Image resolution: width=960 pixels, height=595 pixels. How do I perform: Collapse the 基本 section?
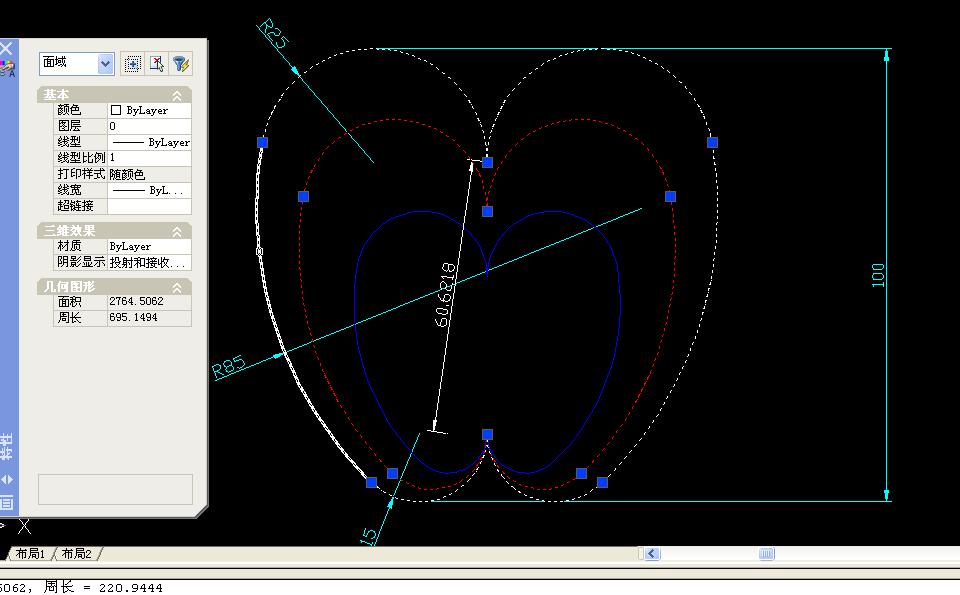click(177, 95)
